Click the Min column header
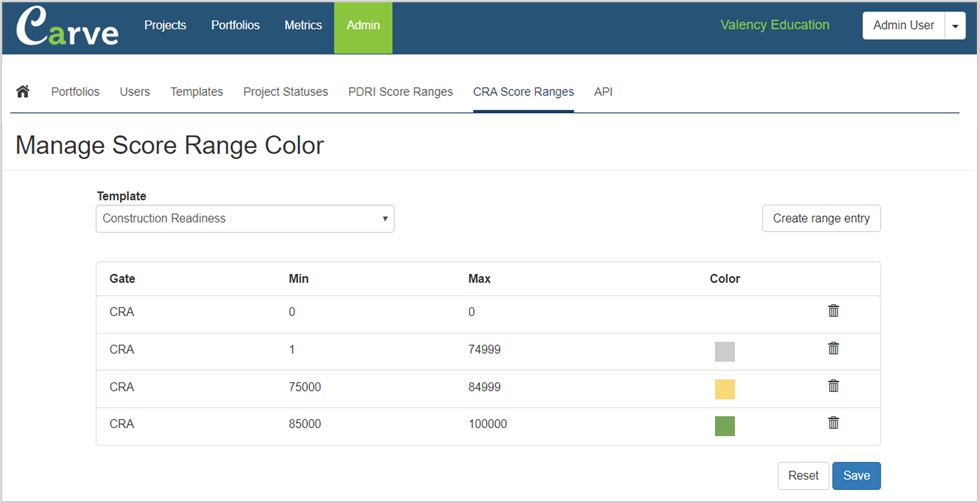The width and height of the screenshot is (979, 503). [298, 279]
